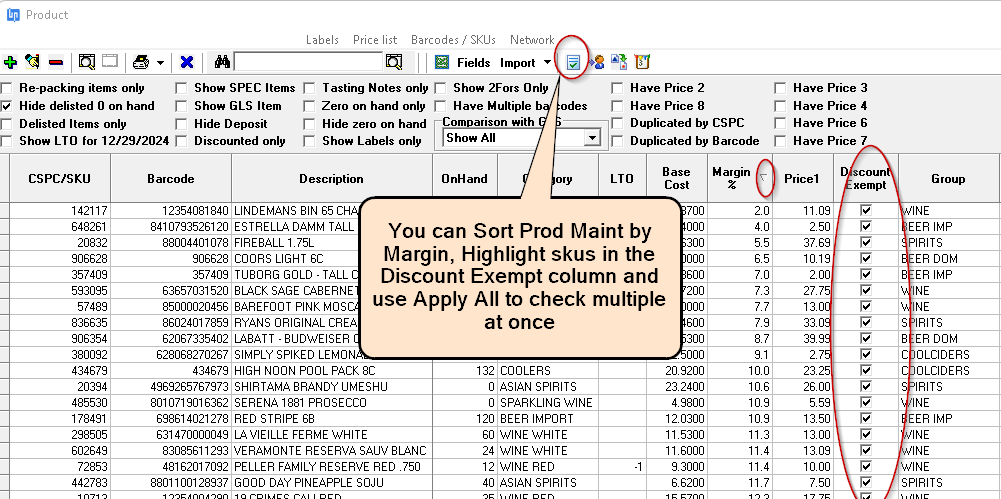Check Zero on hand only
Screen dimensions: 1001x499
pyautogui.click(x=309, y=106)
